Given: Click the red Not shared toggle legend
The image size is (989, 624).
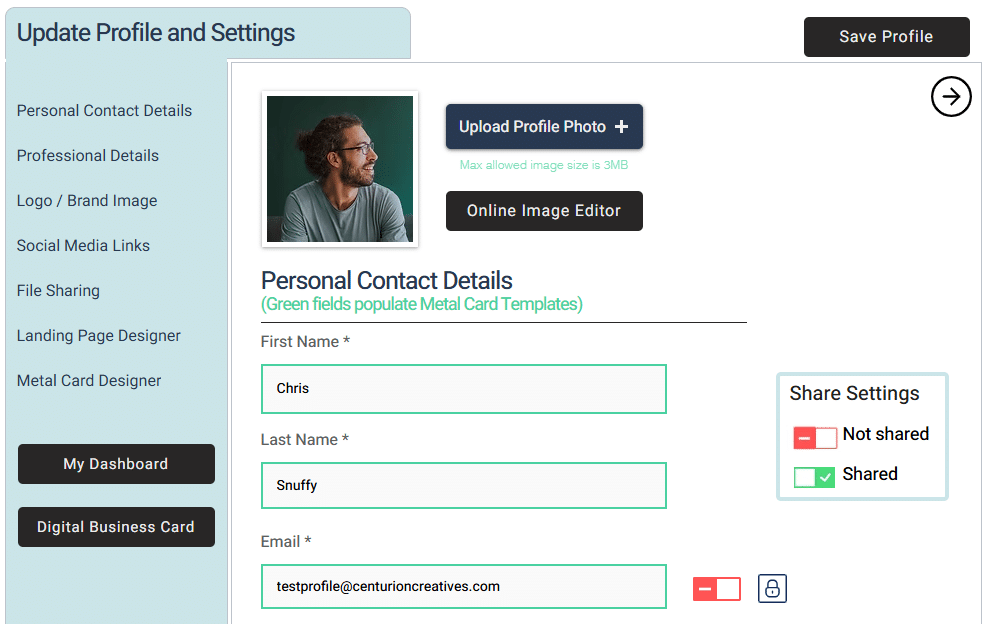Looking at the screenshot, I should tap(815, 438).
